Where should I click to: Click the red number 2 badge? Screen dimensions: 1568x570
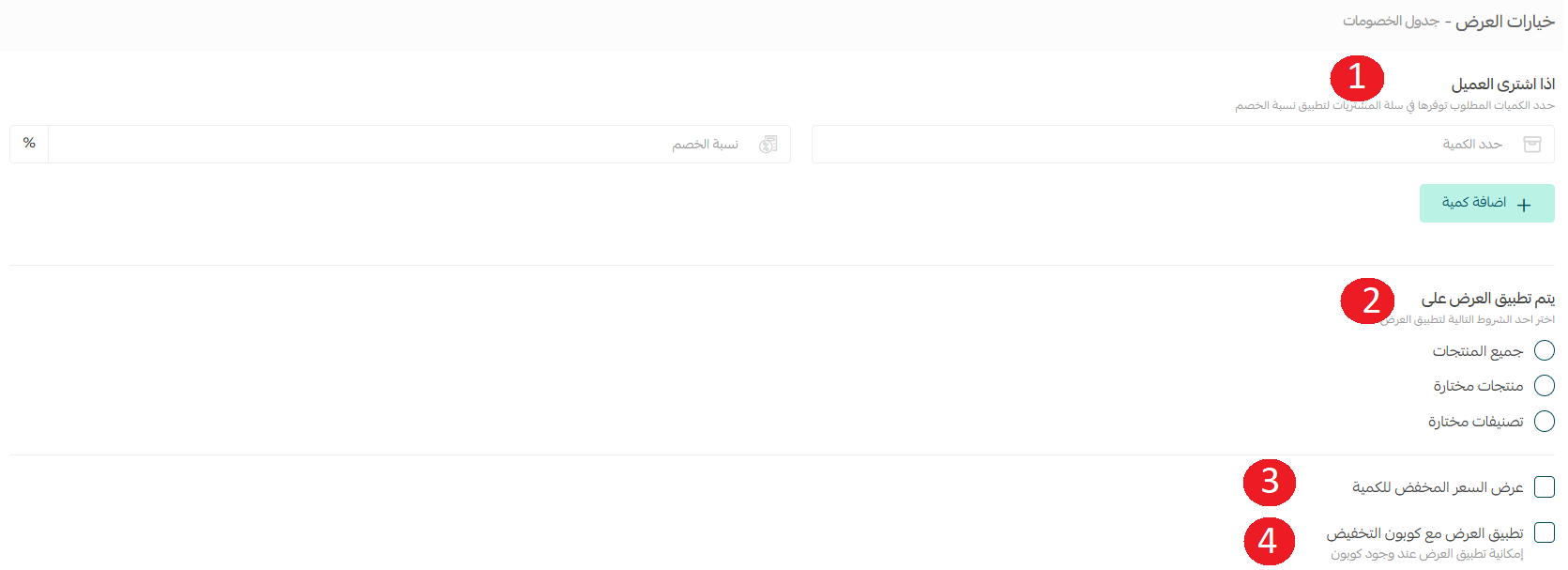(1368, 300)
